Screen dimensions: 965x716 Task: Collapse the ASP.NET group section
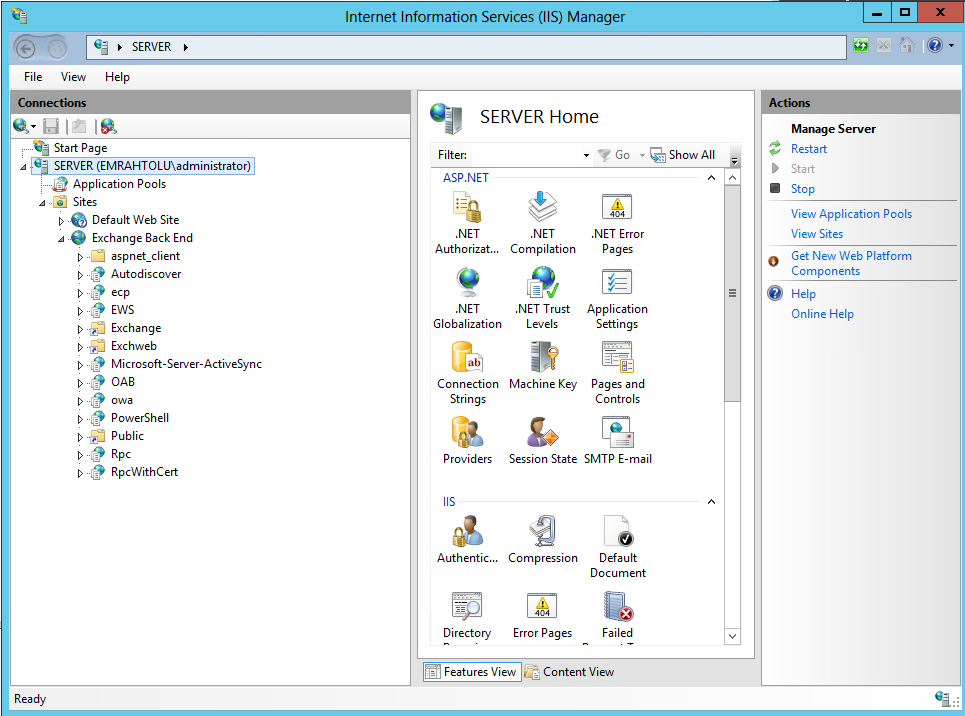(711, 178)
